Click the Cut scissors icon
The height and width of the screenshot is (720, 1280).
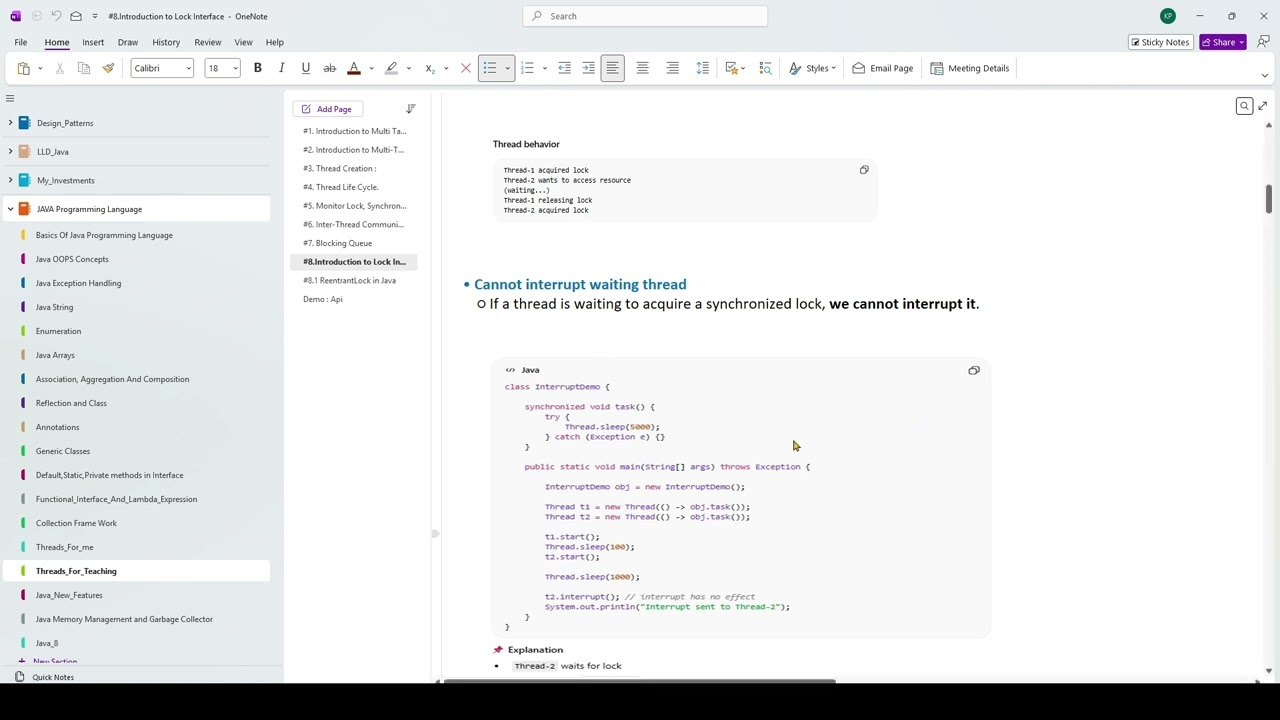click(60, 68)
